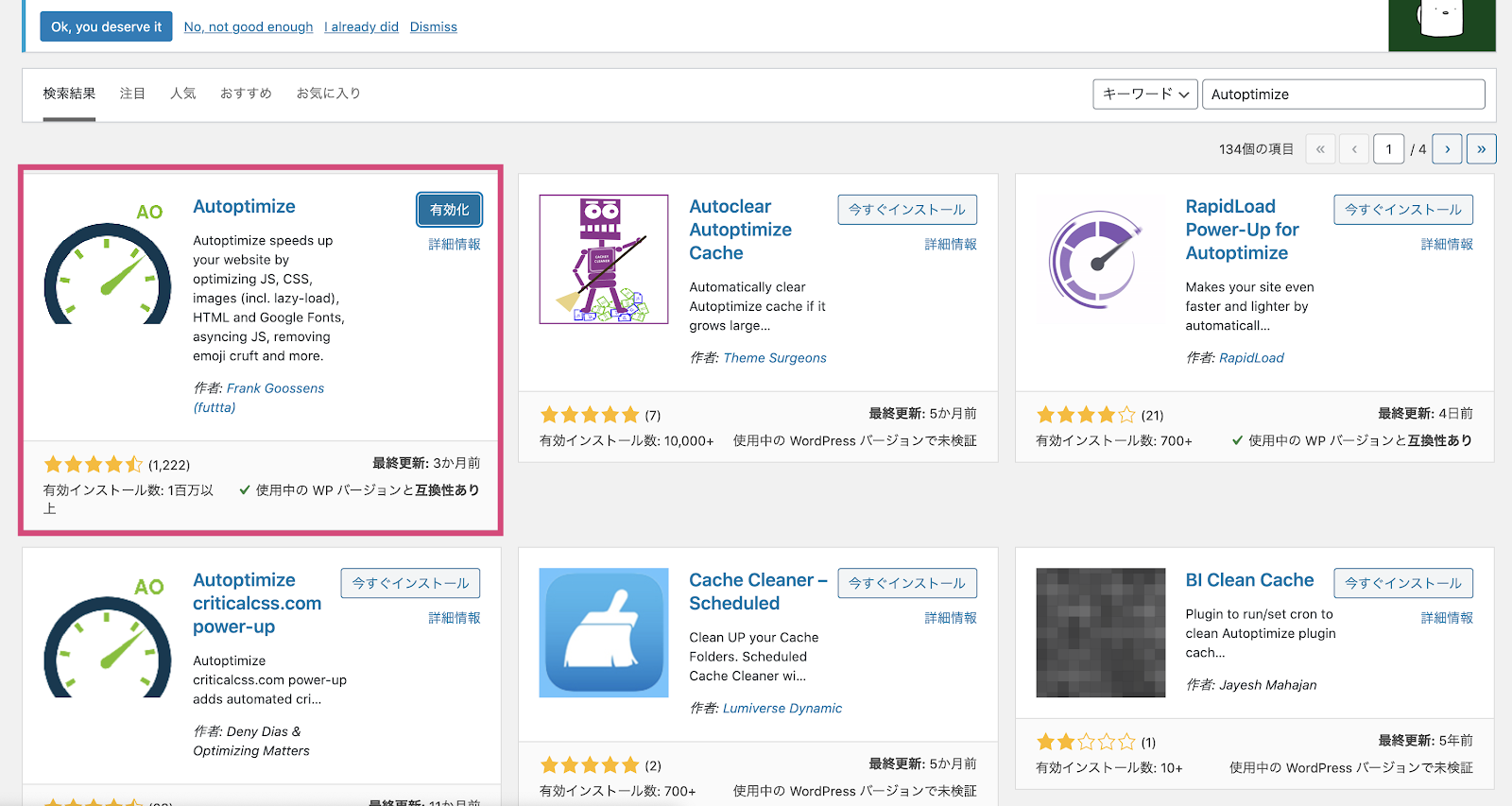Click the BI Clean Cache pixelated thumbnail

click(1101, 633)
